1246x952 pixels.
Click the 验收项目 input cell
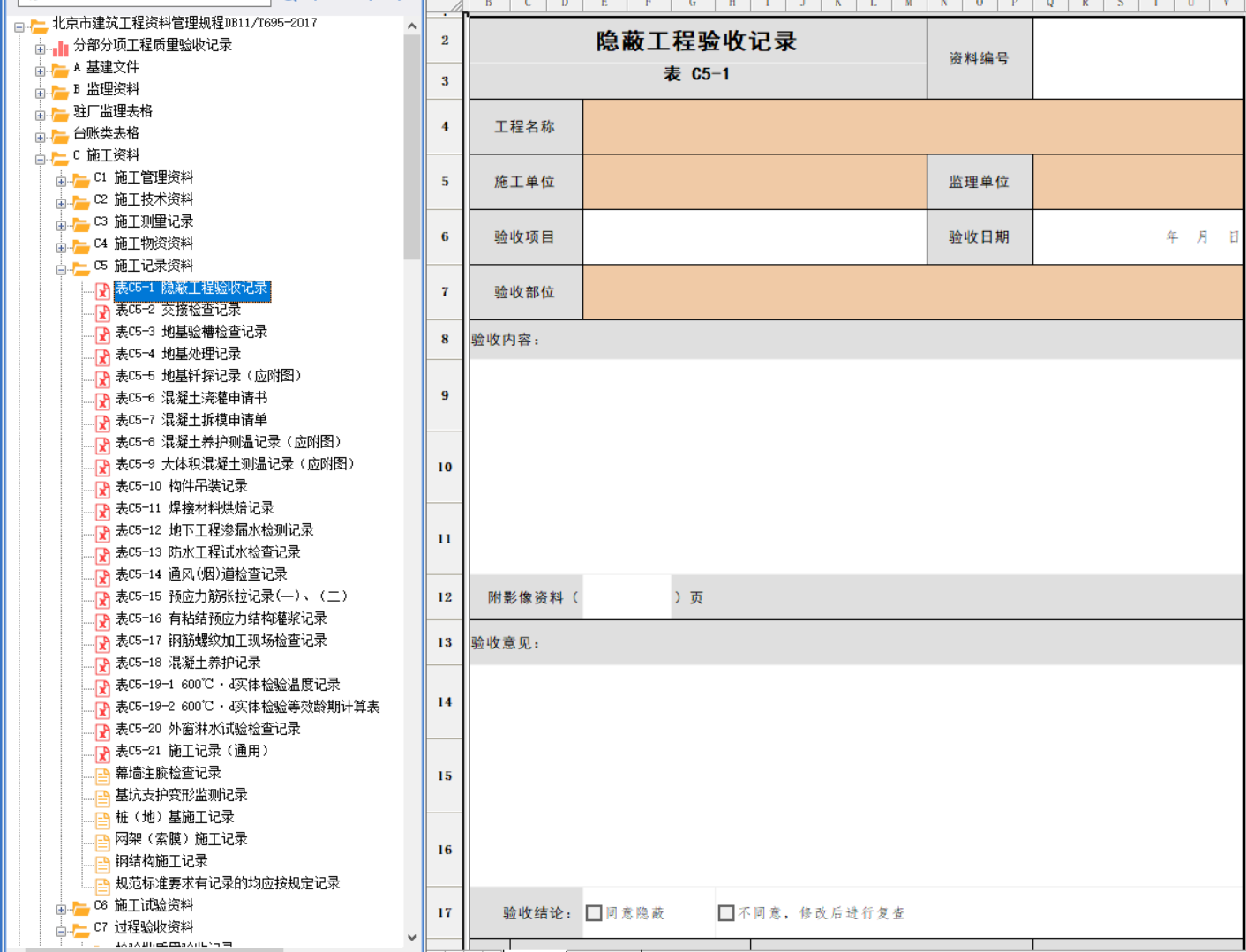[x=754, y=236]
